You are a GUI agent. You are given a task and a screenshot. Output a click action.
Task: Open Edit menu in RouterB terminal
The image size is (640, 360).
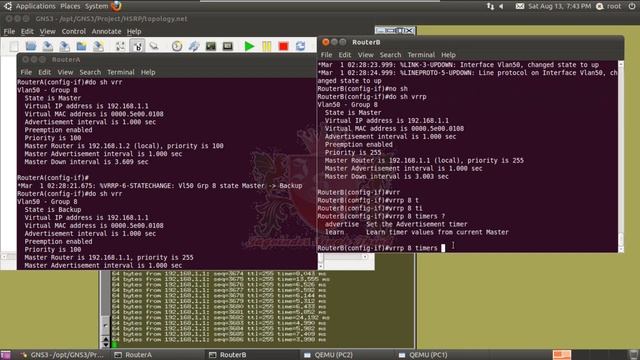(344, 55)
